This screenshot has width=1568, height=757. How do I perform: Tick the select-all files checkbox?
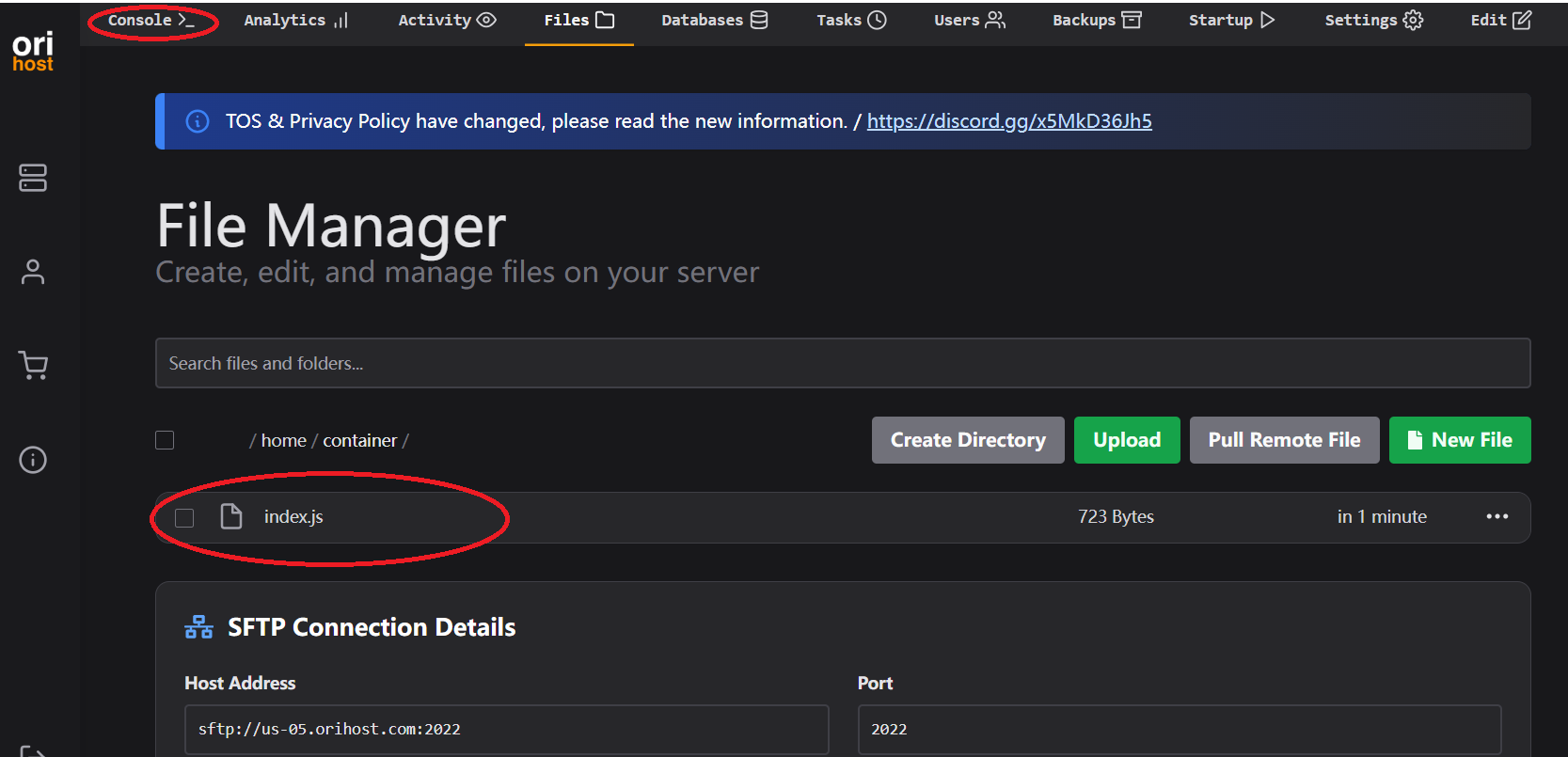[x=165, y=440]
